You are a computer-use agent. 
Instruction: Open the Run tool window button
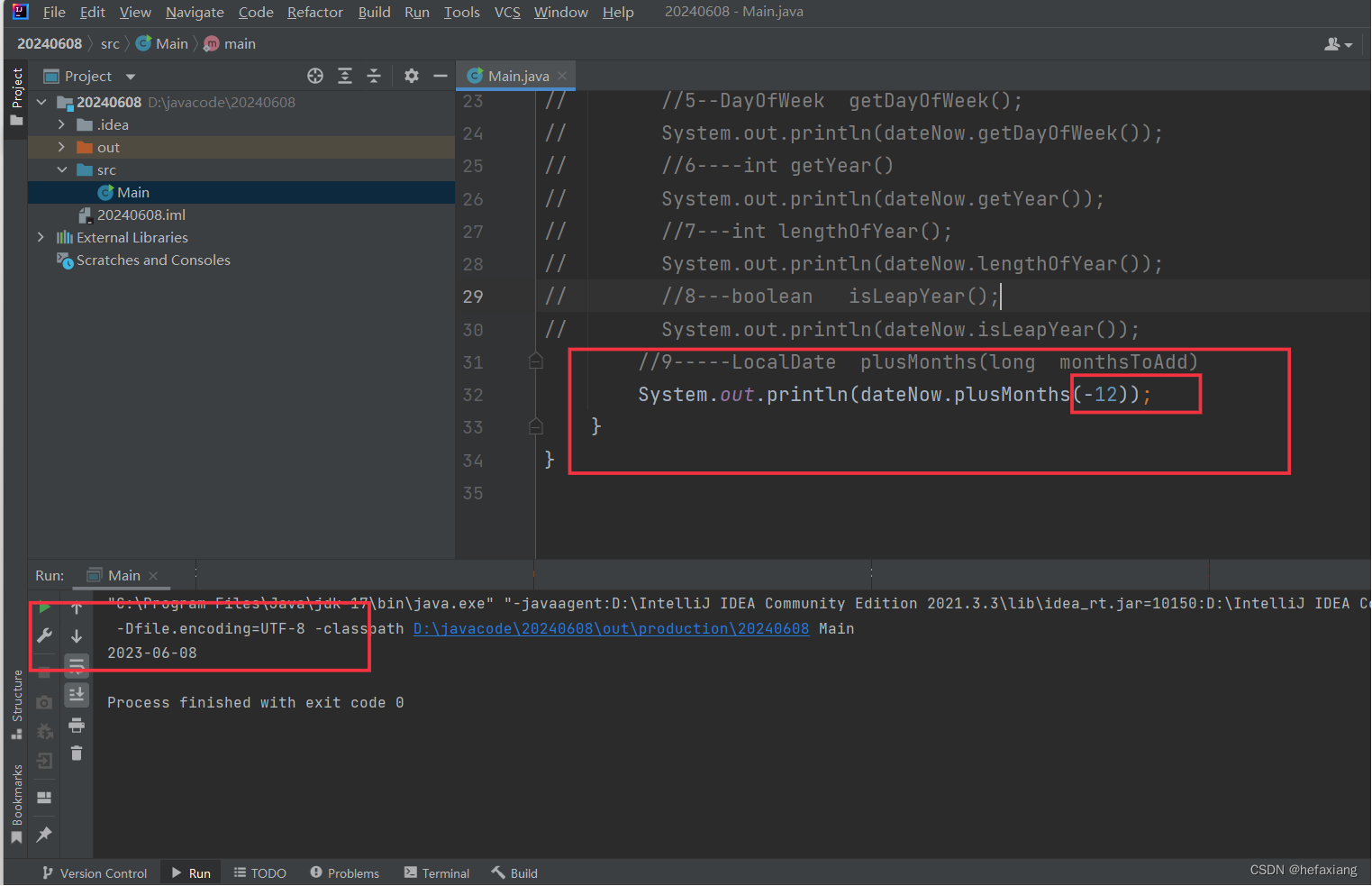click(x=191, y=873)
